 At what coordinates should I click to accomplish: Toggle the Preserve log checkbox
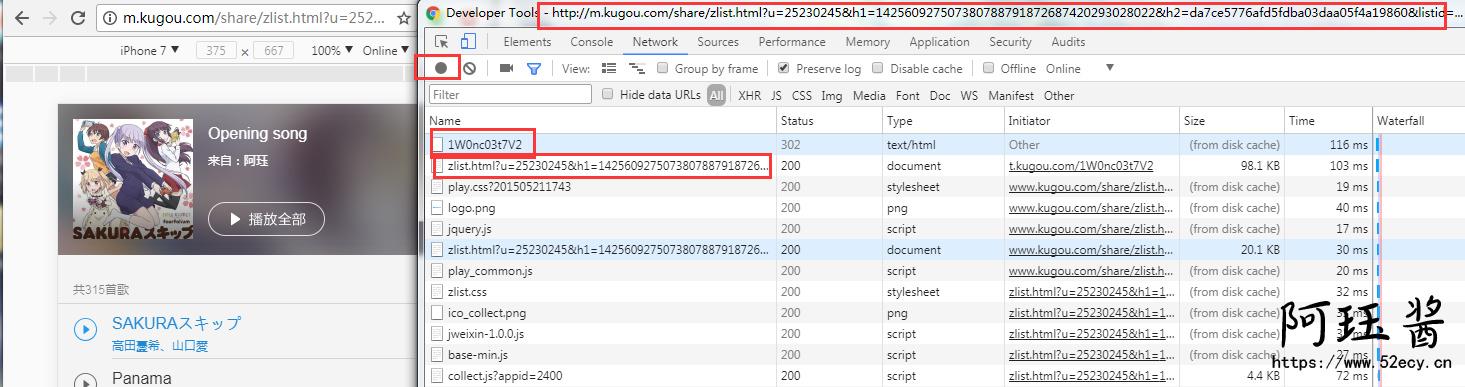(784, 68)
